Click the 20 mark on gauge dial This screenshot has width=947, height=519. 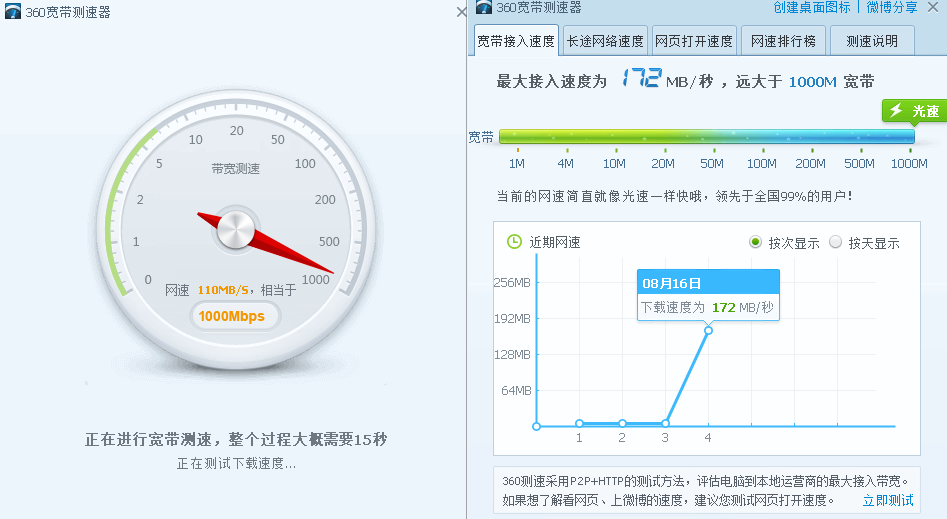[x=237, y=131]
